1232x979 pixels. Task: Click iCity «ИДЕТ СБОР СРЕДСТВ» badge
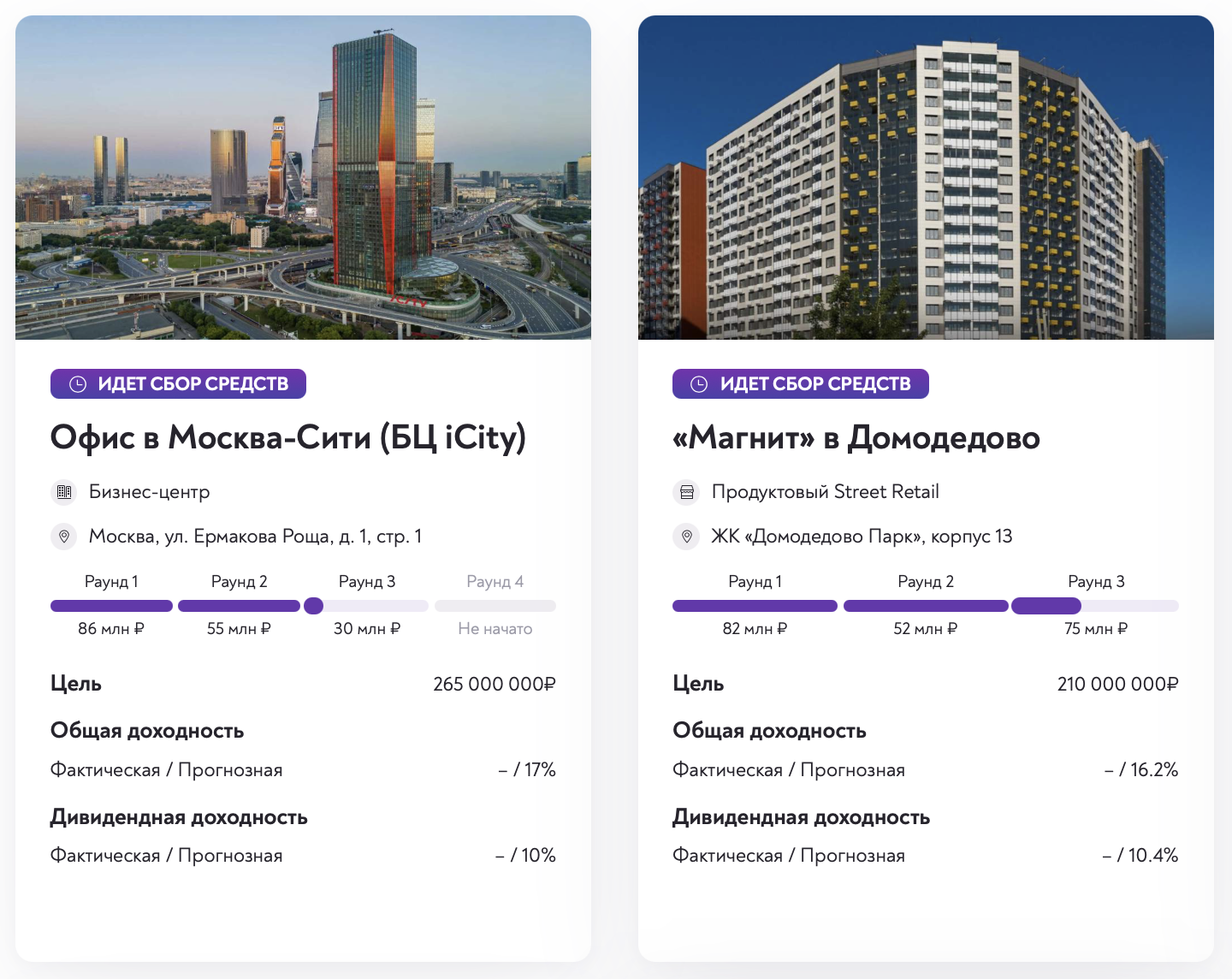[x=179, y=384]
